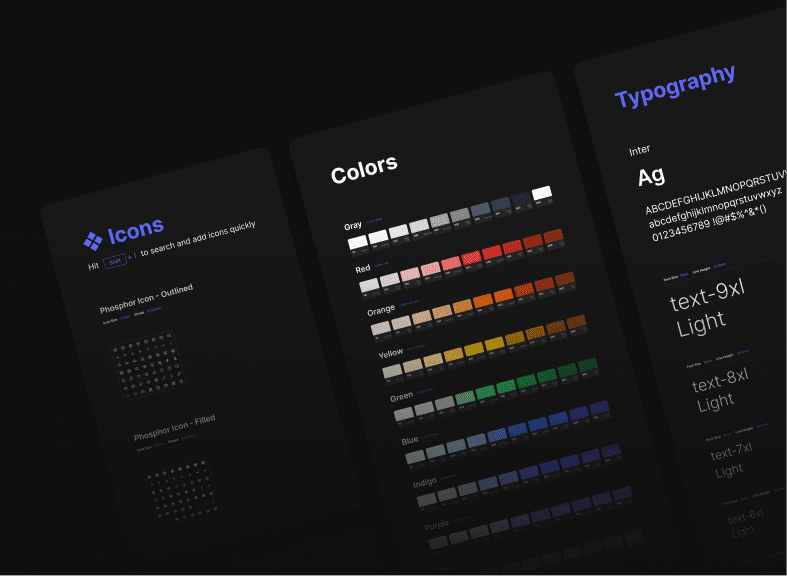Click the Purple row label

tap(437, 525)
